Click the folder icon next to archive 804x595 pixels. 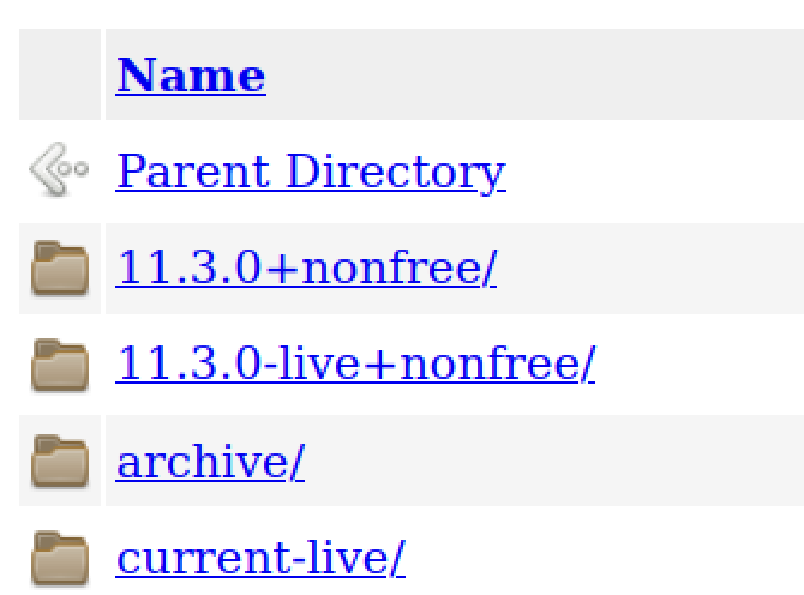click(59, 462)
